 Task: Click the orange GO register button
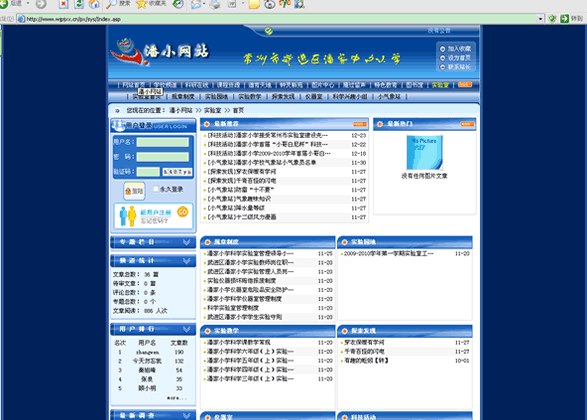(183, 211)
